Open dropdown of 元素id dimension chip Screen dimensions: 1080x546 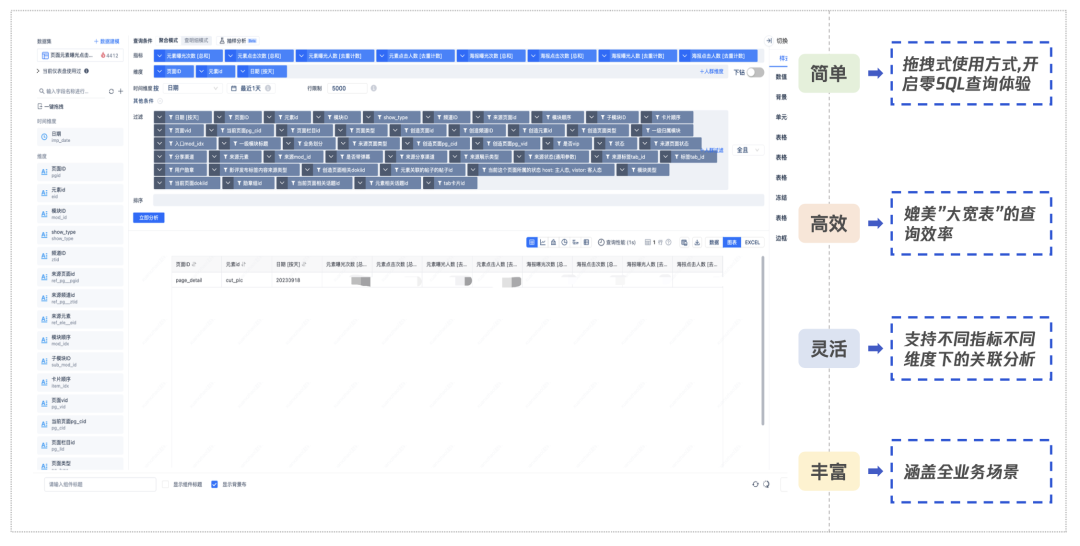click(201, 72)
